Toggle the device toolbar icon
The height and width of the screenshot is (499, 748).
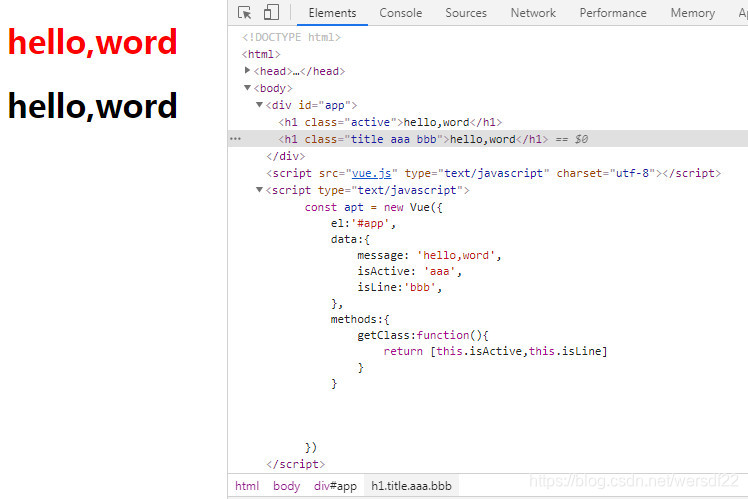(x=271, y=12)
